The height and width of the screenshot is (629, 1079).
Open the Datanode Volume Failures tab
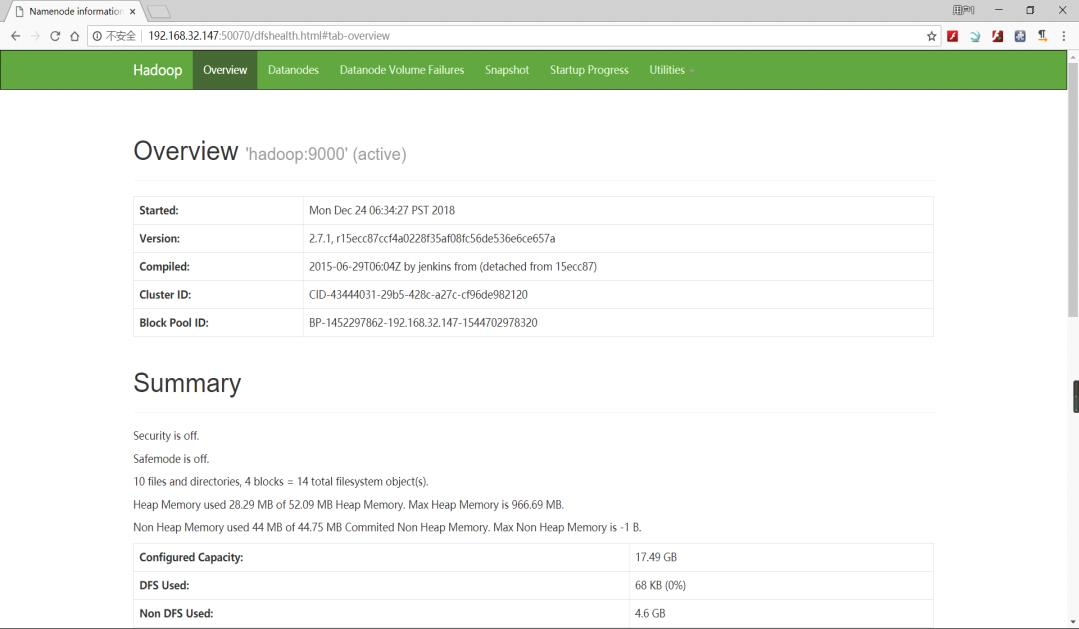tap(401, 70)
